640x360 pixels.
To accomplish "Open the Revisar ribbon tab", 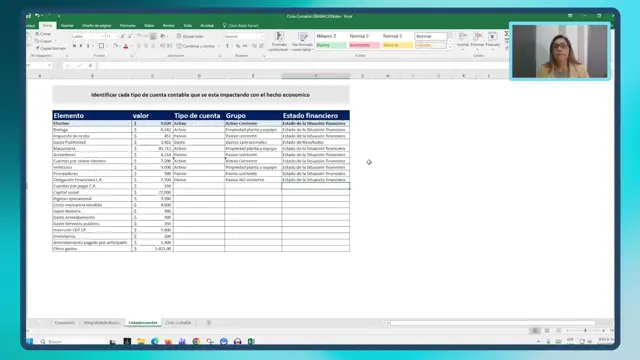I will [169, 25].
